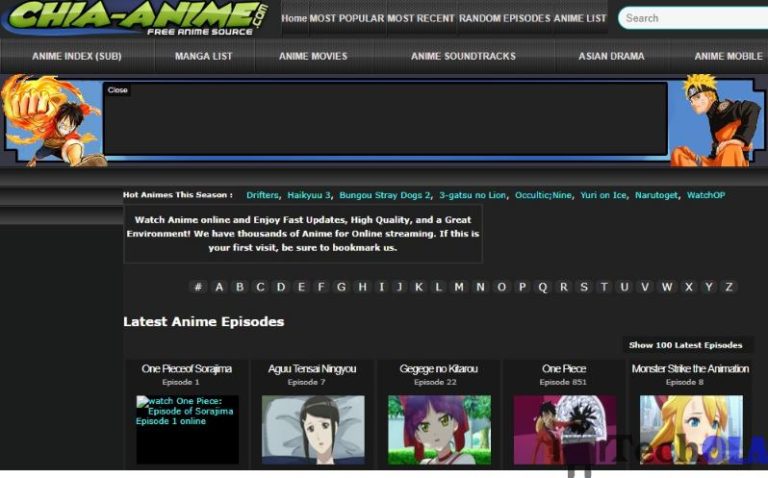Open Aguu Tensai Ningyou title
The height and width of the screenshot is (478, 768).
(x=312, y=369)
